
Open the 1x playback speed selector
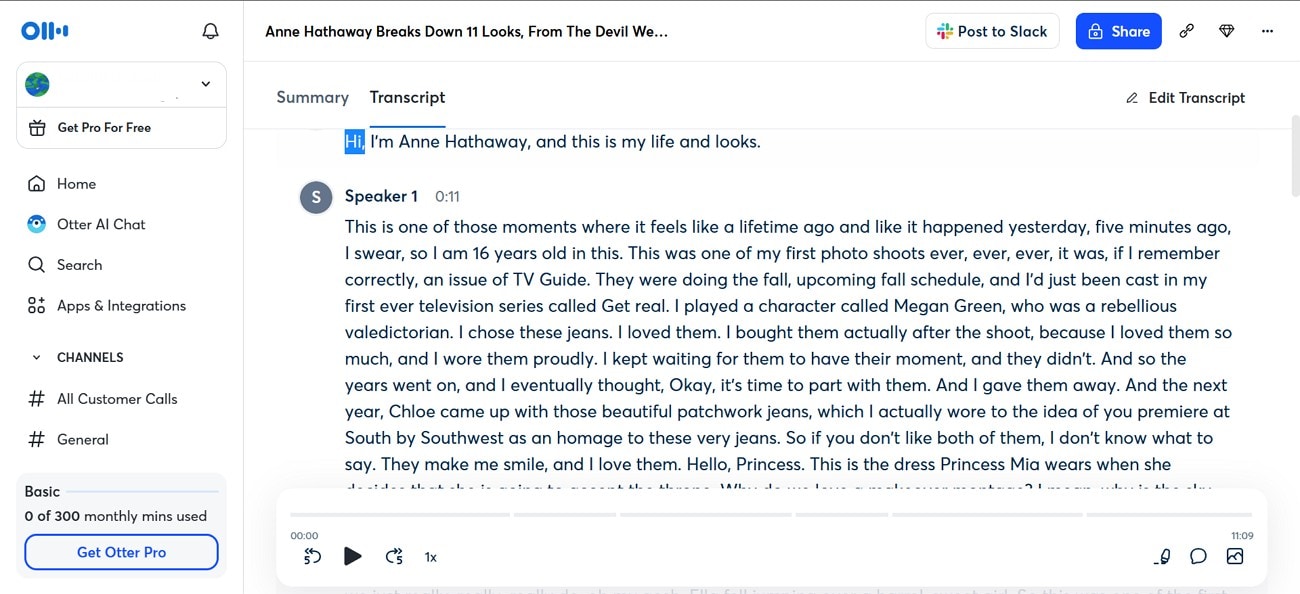[x=431, y=557]
